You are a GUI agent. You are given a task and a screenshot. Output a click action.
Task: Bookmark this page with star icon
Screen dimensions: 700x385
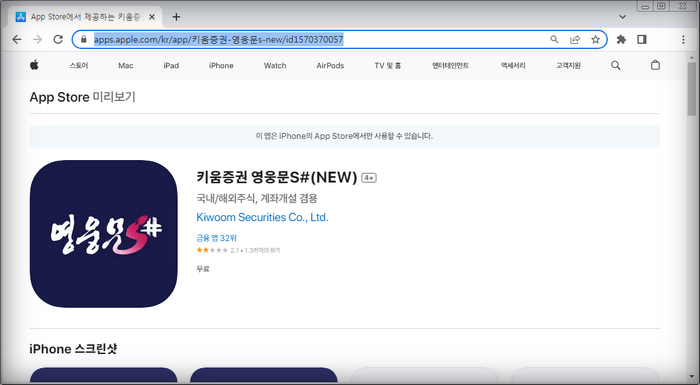tap(596, 39)
